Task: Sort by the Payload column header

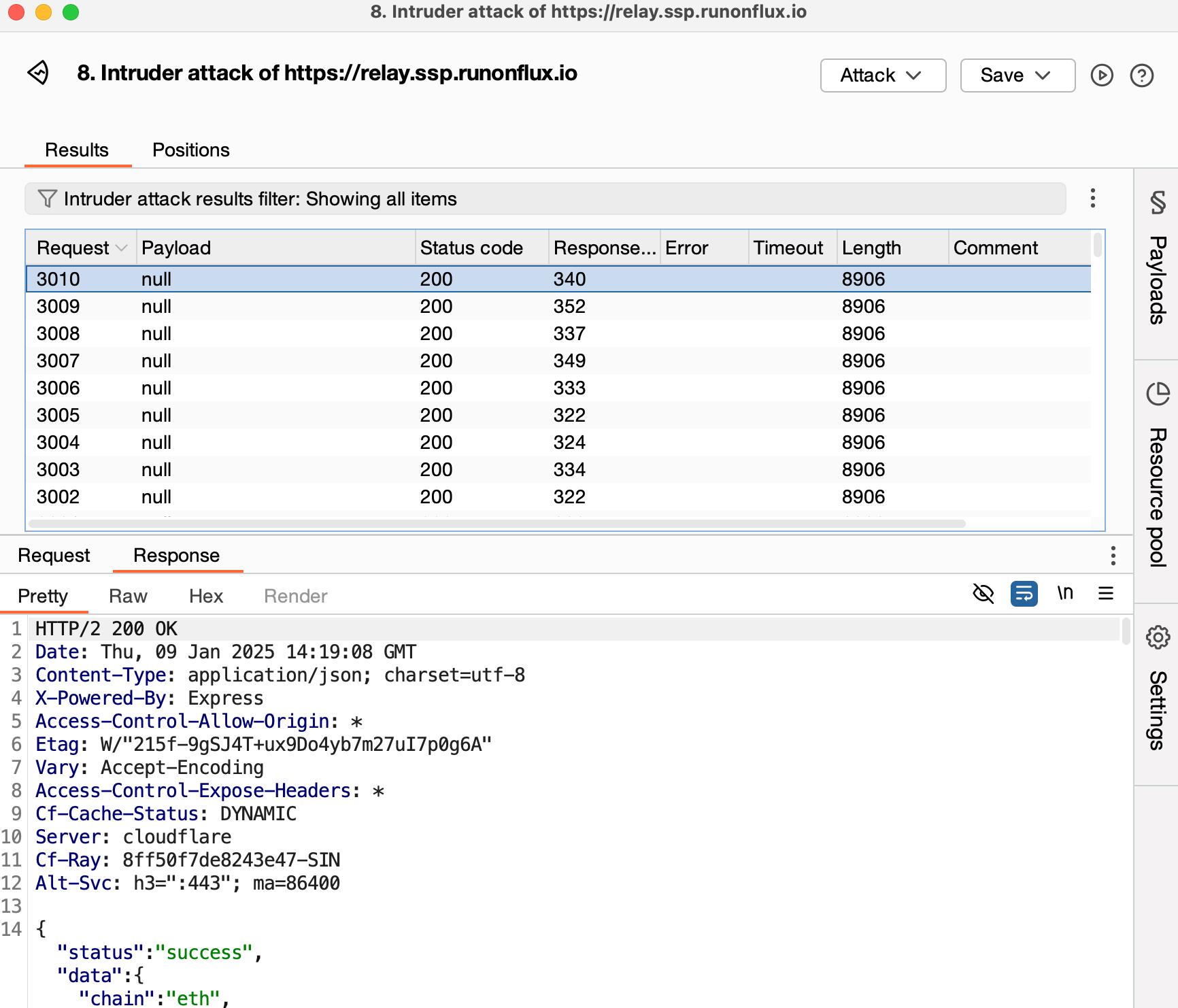Action: point(275,248)
